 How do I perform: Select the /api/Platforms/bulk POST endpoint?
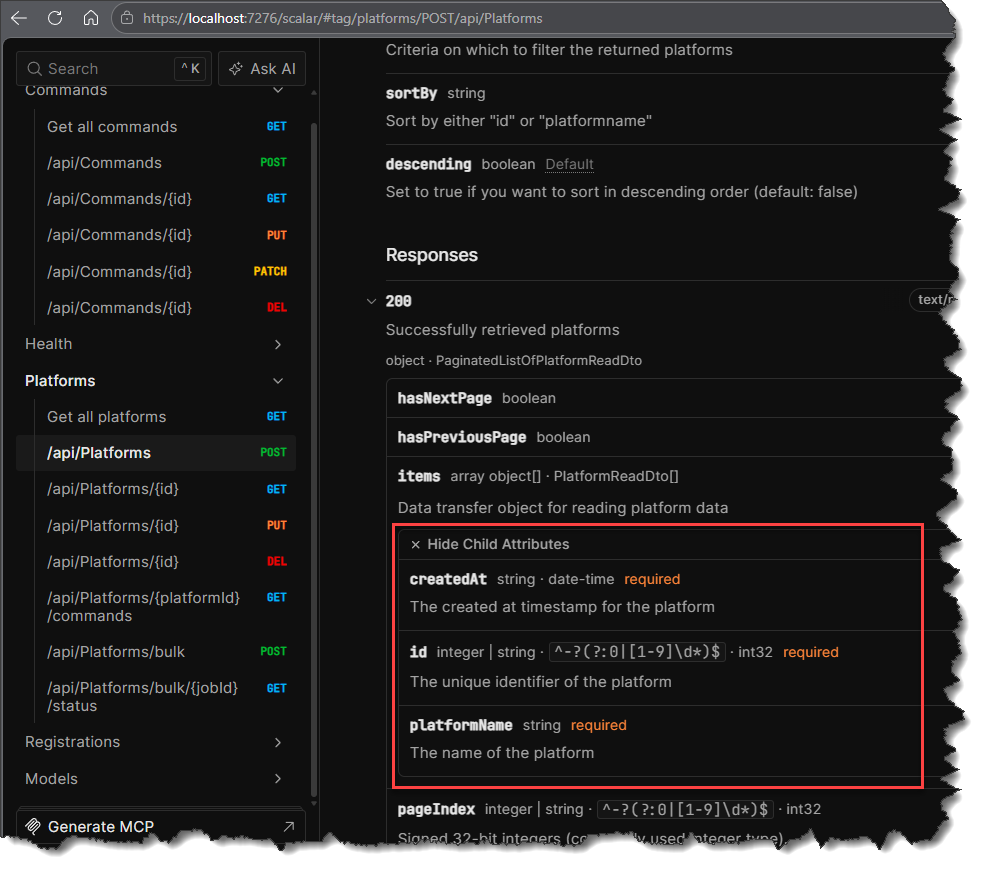[116, 652]
